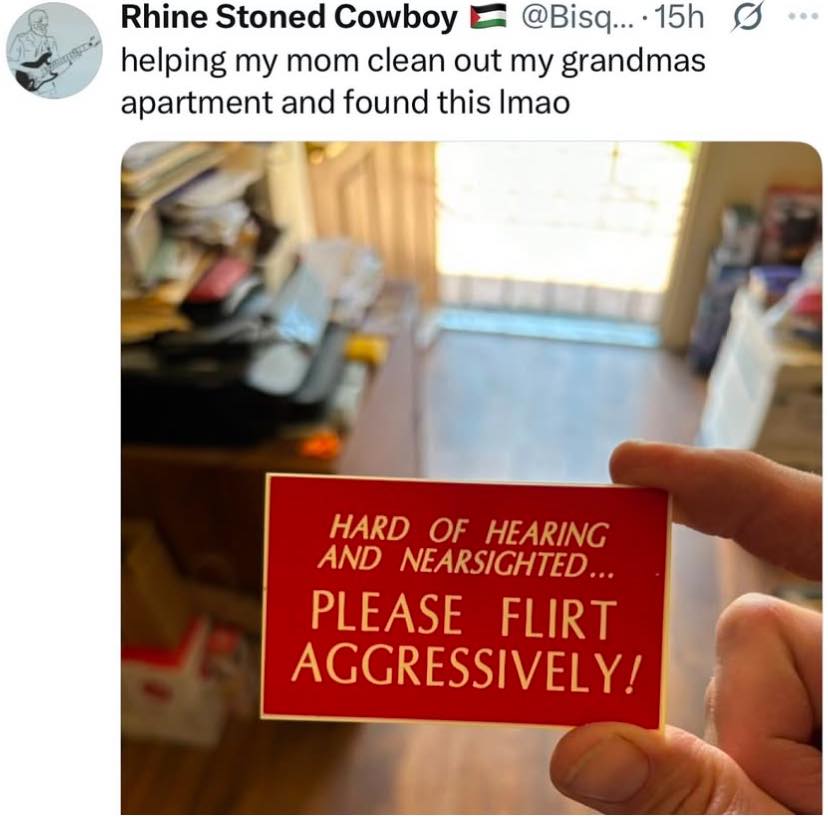Click the flag emoji beside the name
The height and width of the screenshot is (823, 828).
[x=488, y=18]
